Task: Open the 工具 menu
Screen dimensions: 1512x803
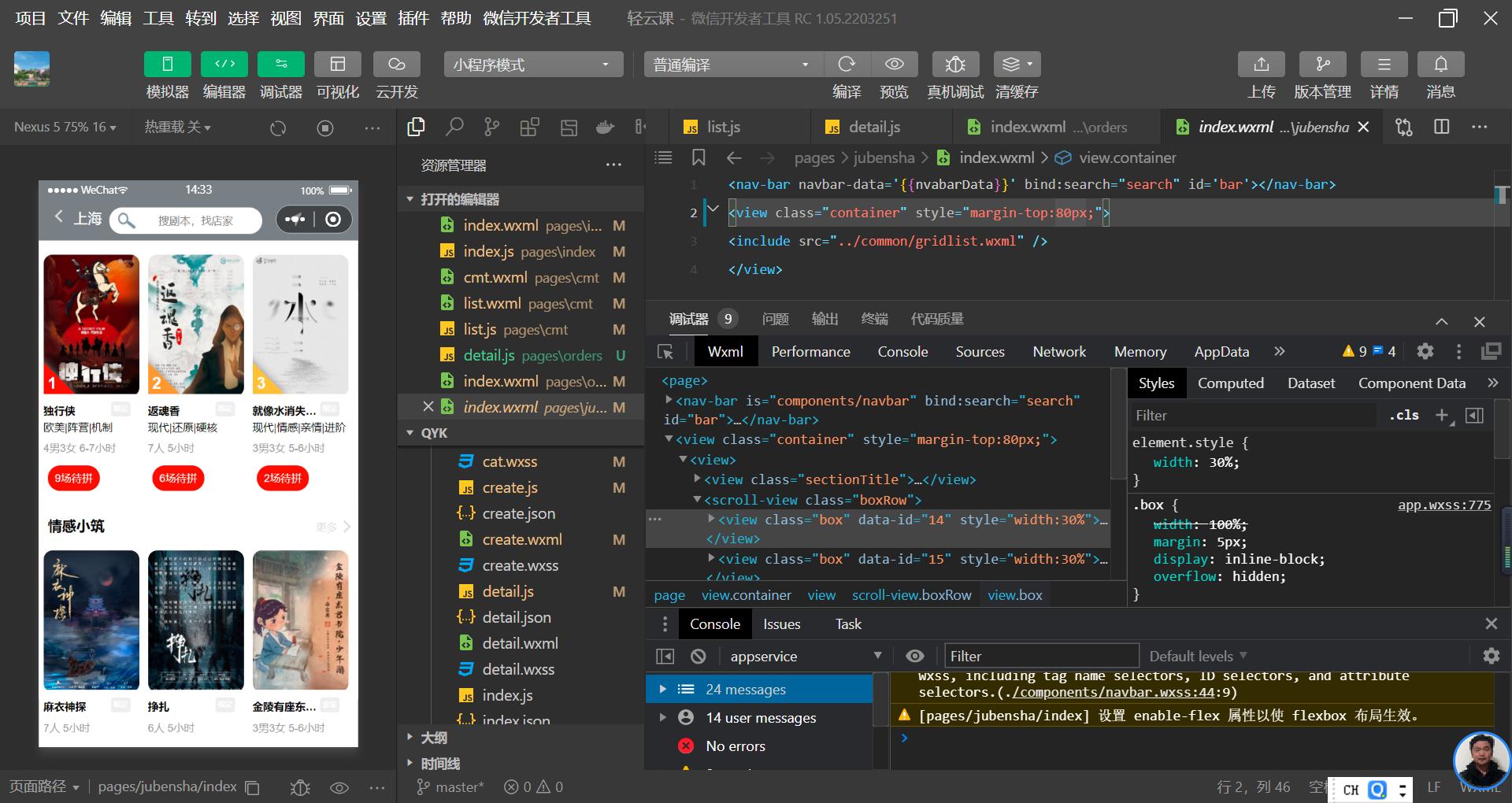Action: (x=157, y=18)
